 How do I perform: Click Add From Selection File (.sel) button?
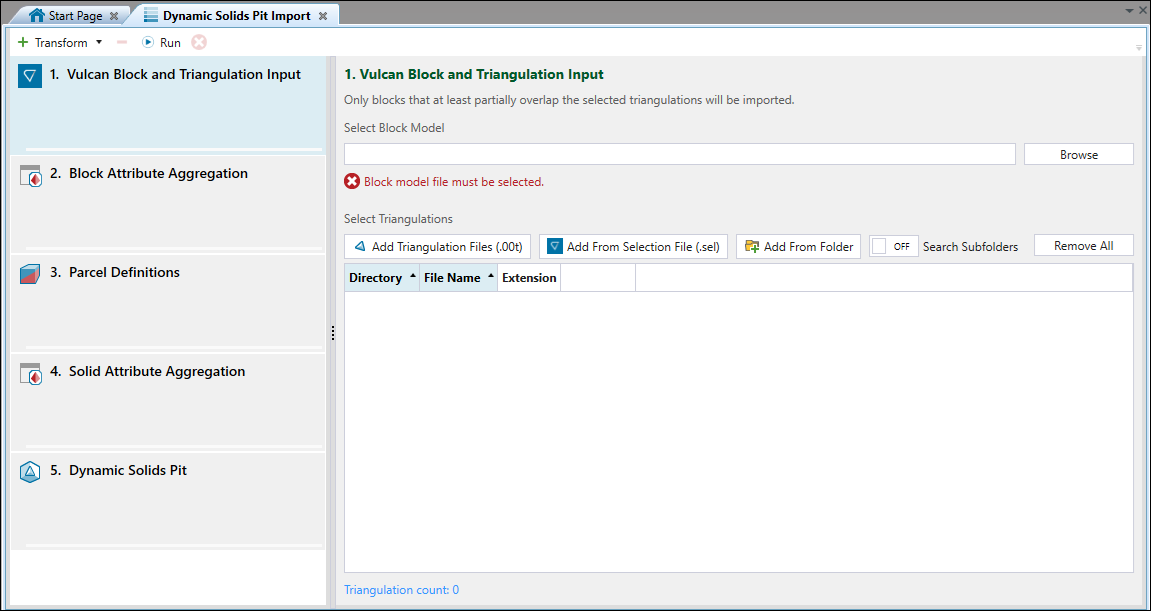[633, 247]
